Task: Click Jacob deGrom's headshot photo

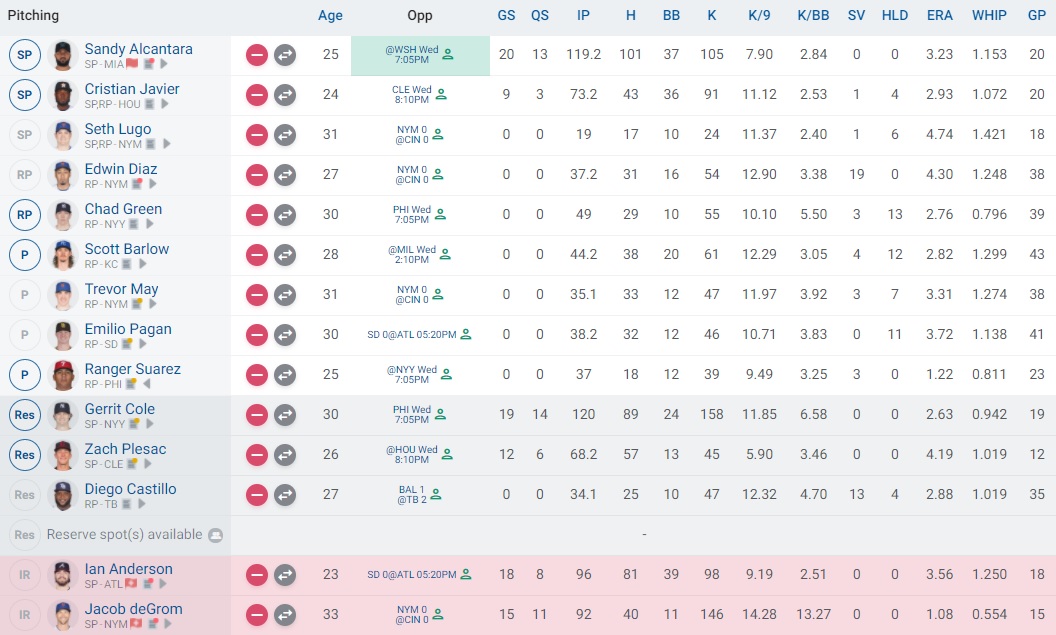Action: pyautogui.click(x=63, y=615)
